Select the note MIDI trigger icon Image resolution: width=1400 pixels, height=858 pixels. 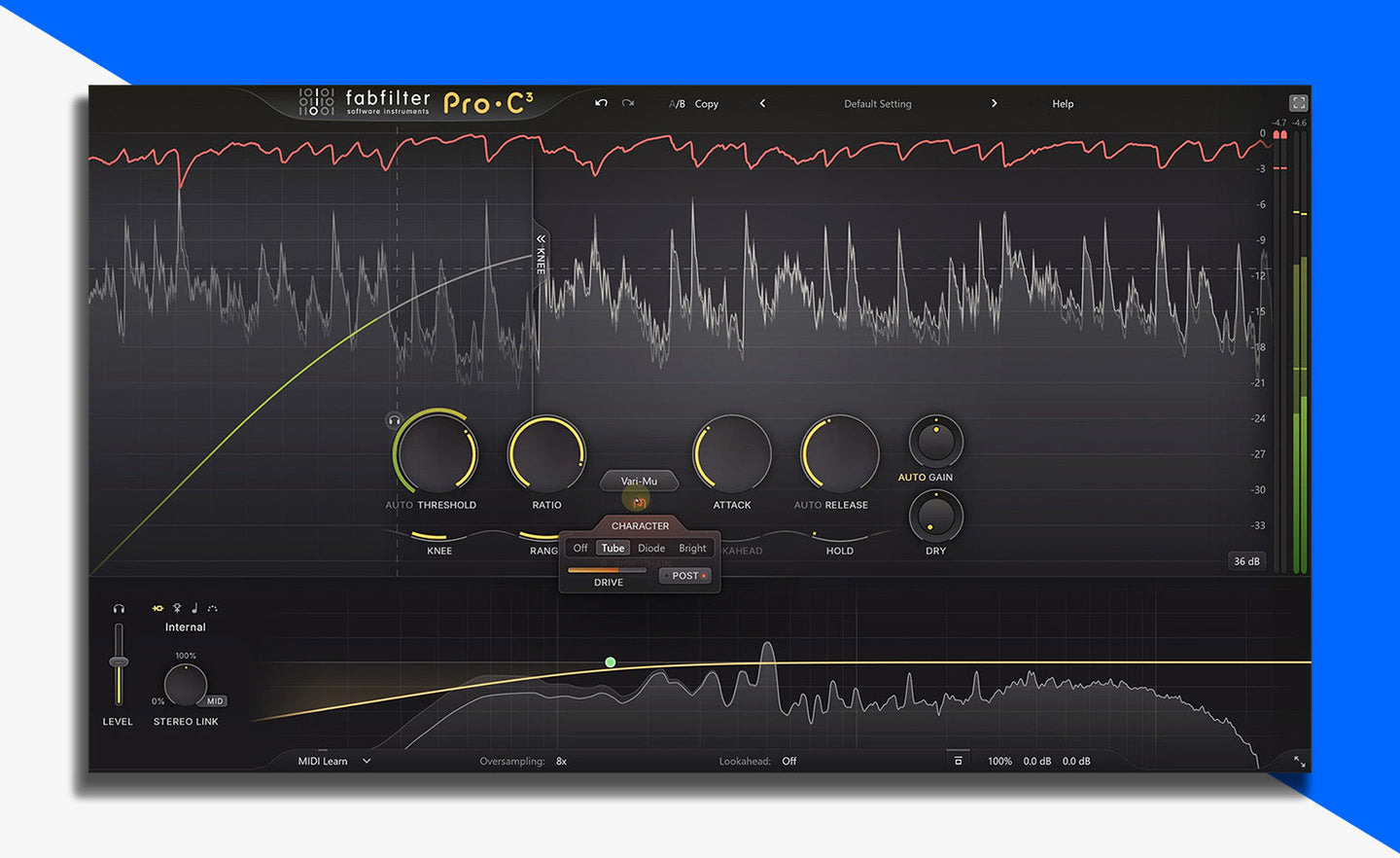click(x=194, y=608)
